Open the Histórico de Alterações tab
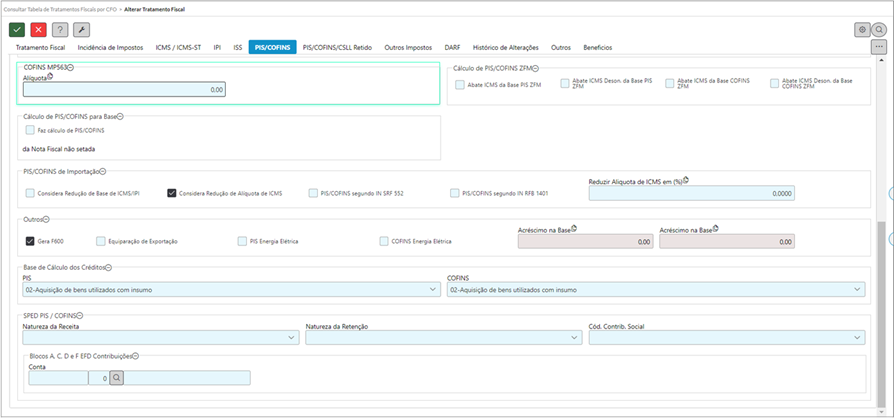This screenshot has height=418, width=894. [506, 47]
